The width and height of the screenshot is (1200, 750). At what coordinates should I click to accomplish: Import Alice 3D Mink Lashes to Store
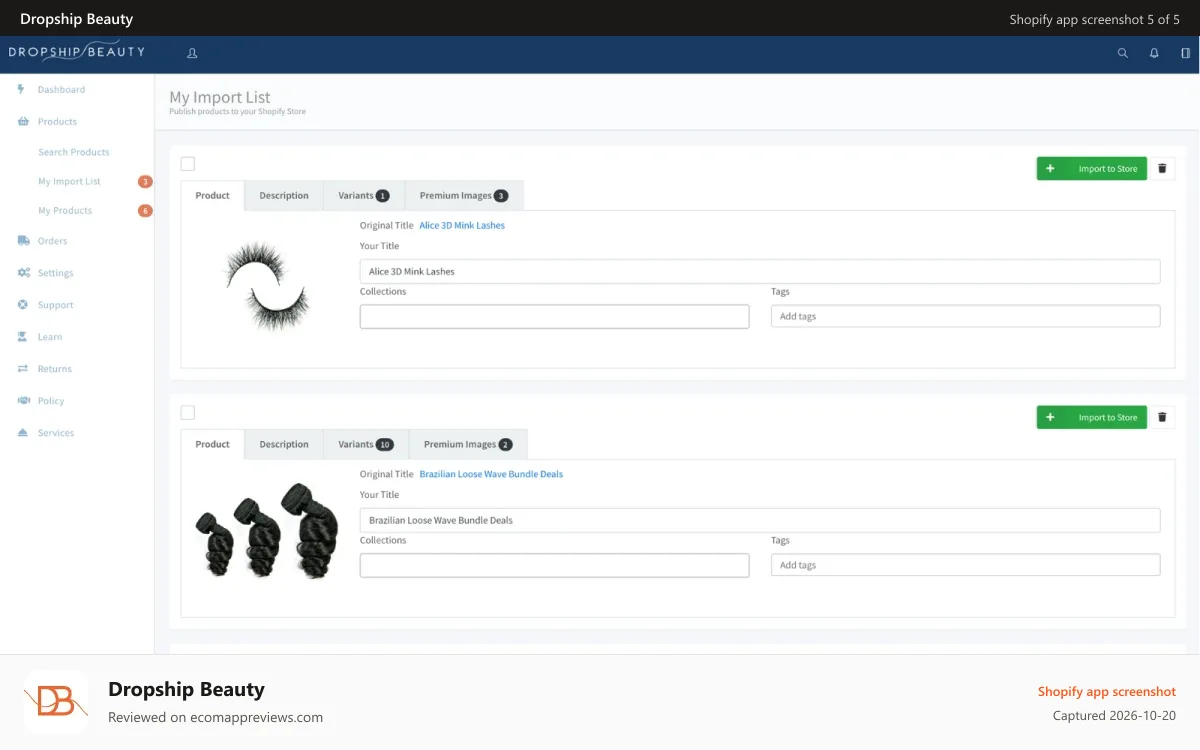pos(1092,168)
